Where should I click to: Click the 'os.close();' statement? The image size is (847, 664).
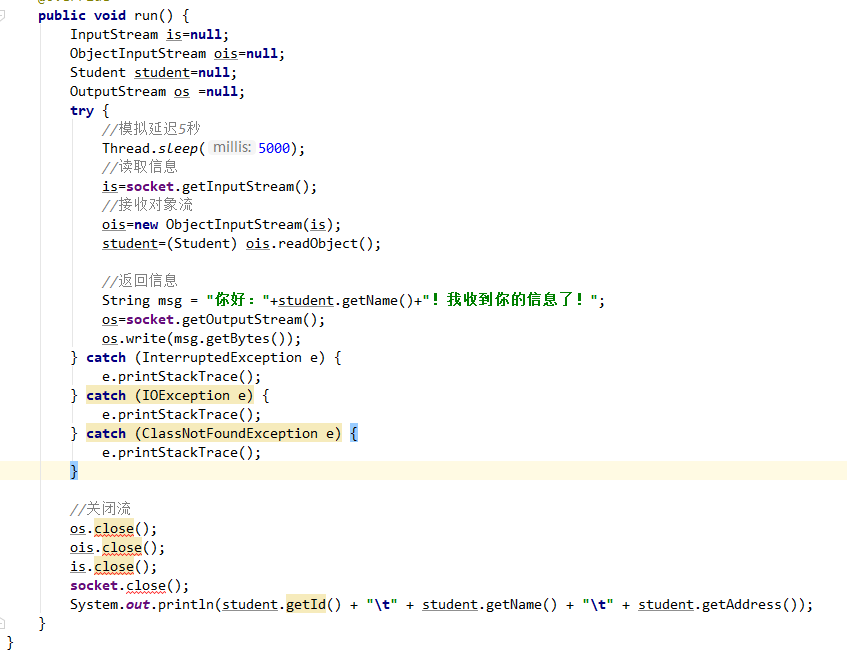(113, 528)
